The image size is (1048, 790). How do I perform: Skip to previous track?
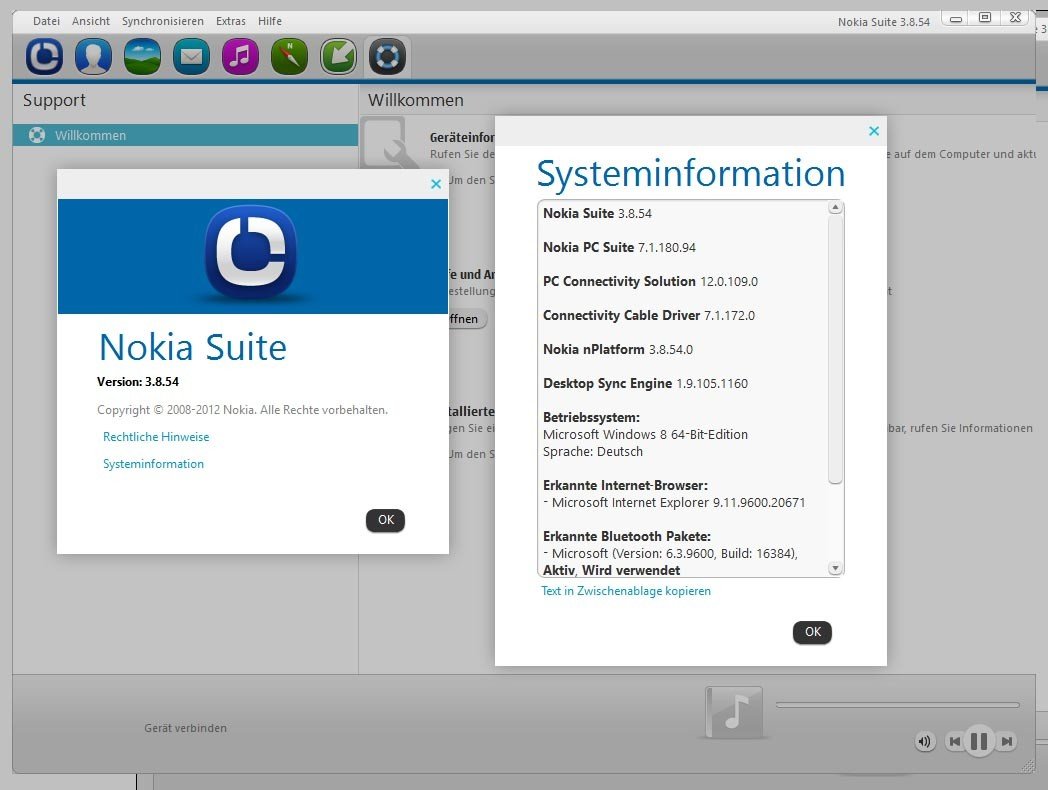tap(954, 741)
